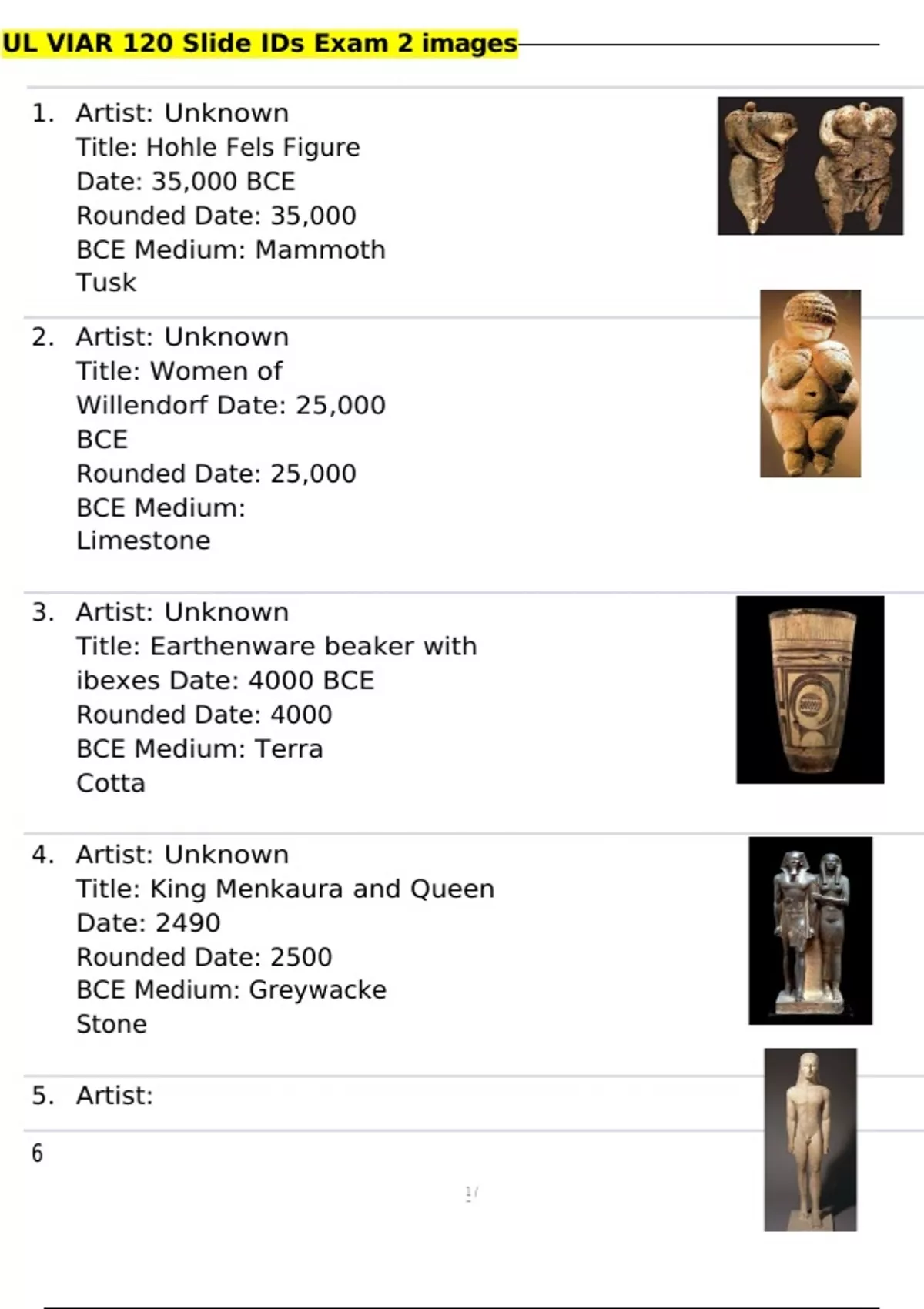Click 'Title: King Menkaura and Queen' line

tap(285, 889)
